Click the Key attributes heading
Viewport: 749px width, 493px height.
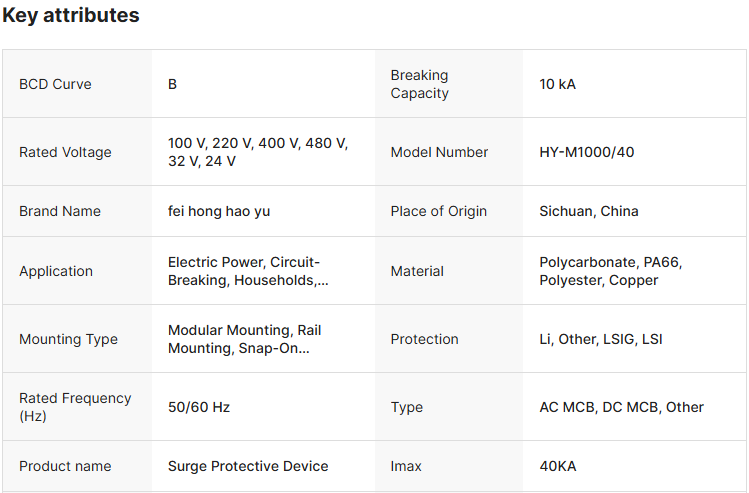[71, 16]
